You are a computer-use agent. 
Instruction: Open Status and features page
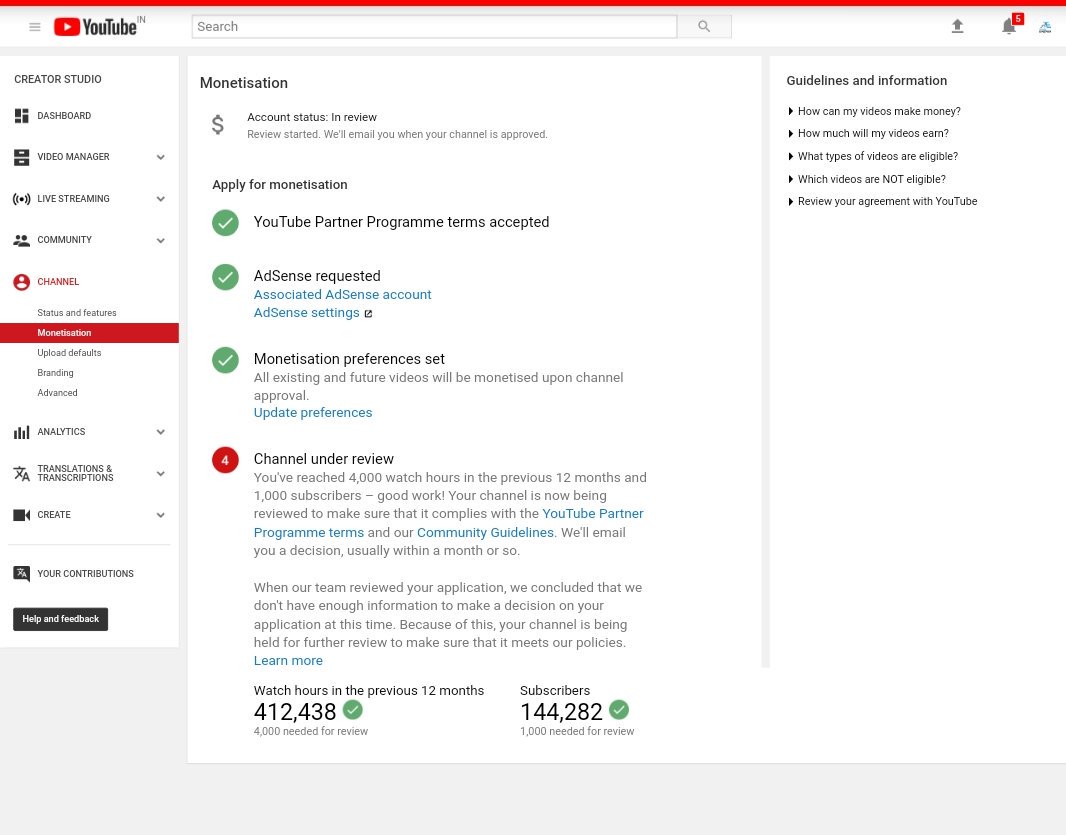[x=77, y=313]
